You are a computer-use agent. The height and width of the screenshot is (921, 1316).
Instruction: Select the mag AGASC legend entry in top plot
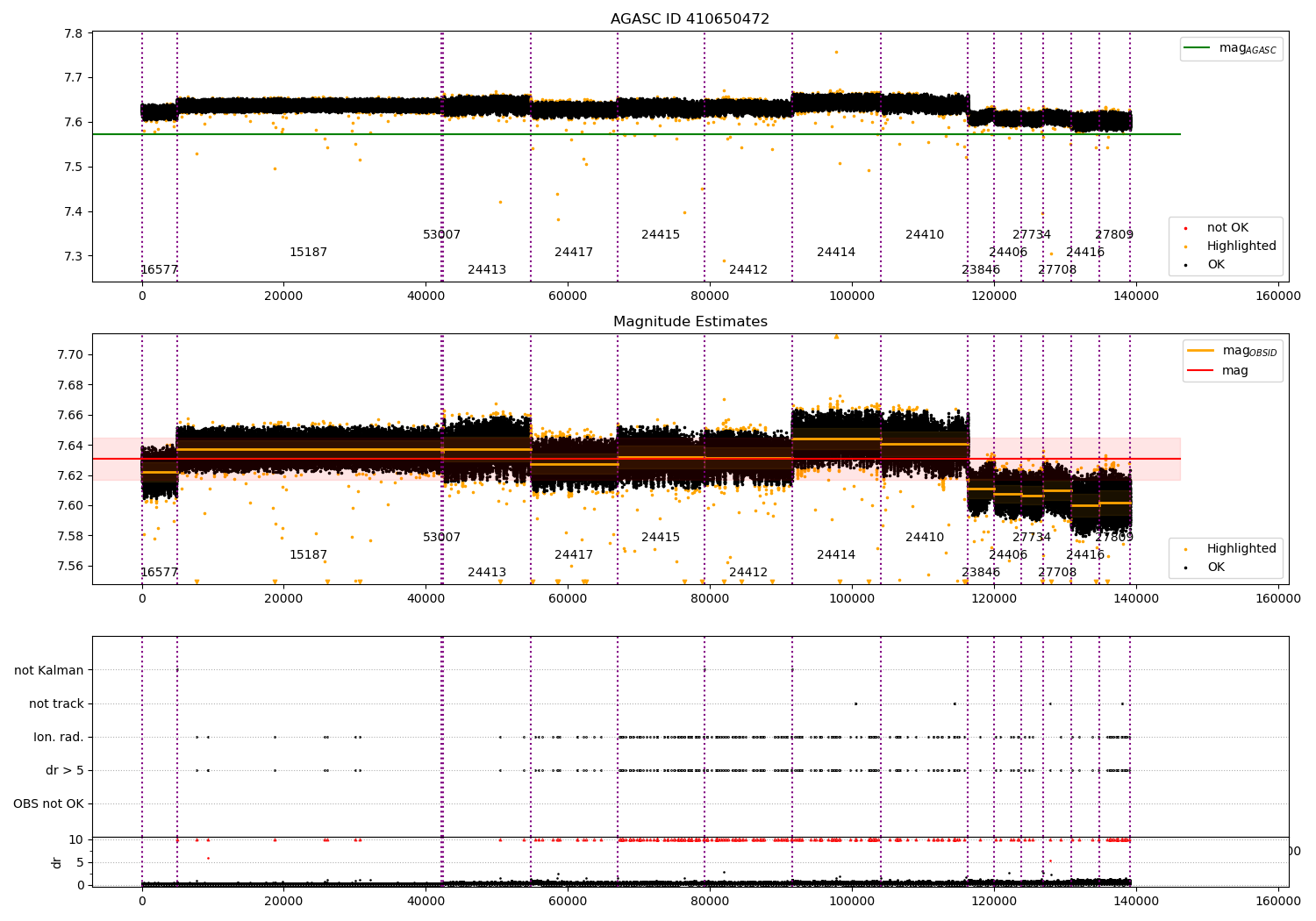pos(1231,48)
